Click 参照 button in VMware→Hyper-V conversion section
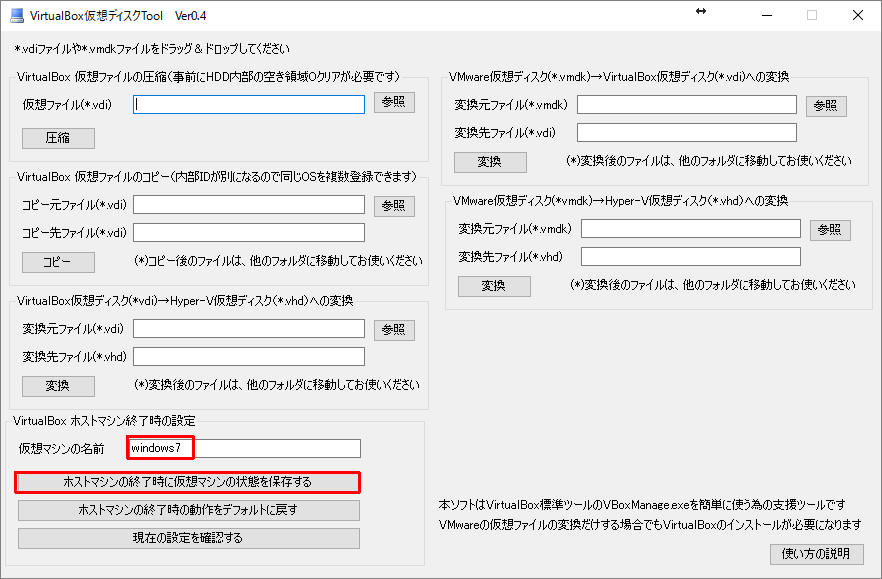882x579 pixels. pyautogui.click(x=830, y=230)
